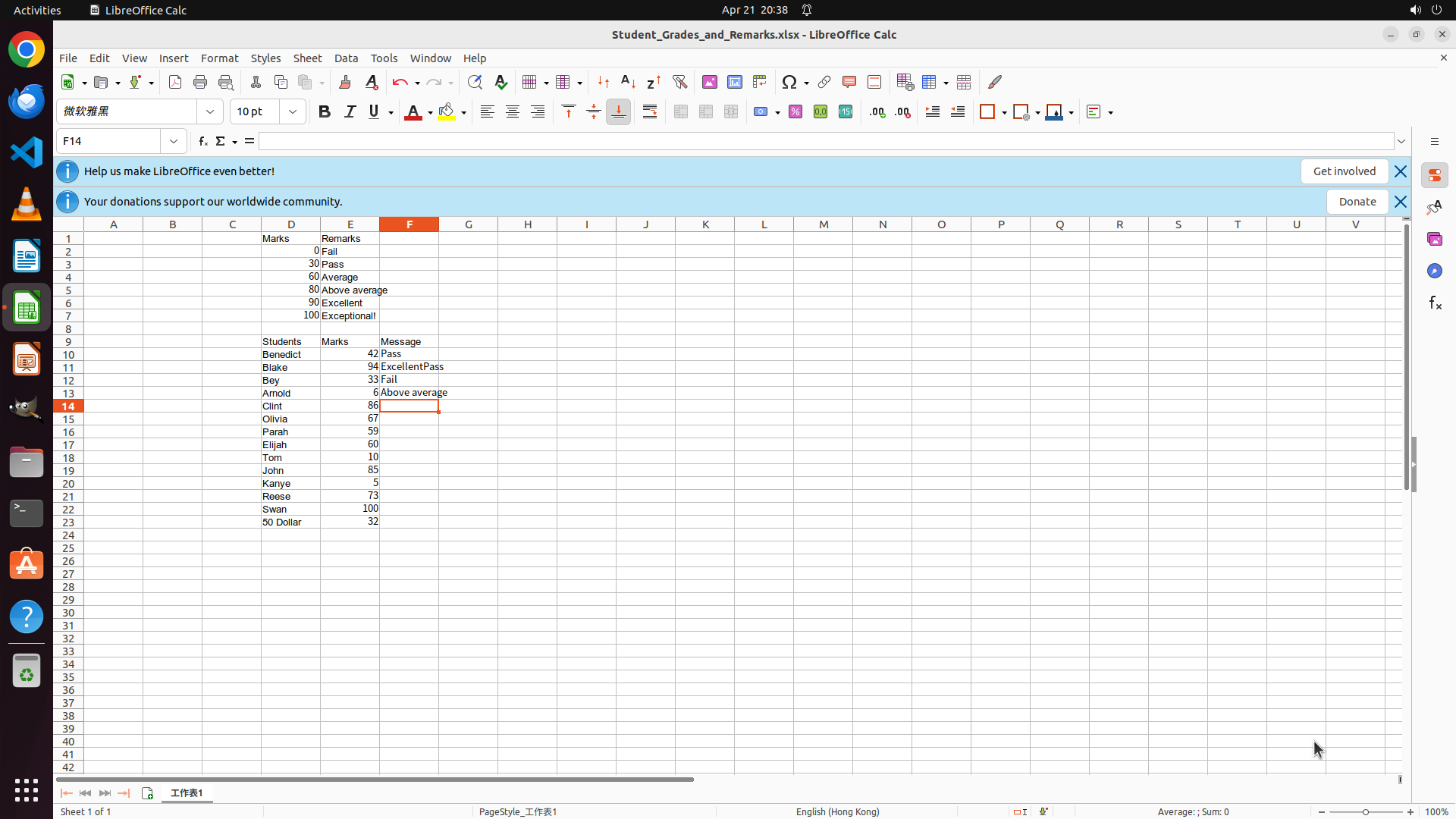Open the font size dropdown

click(293, 111)
